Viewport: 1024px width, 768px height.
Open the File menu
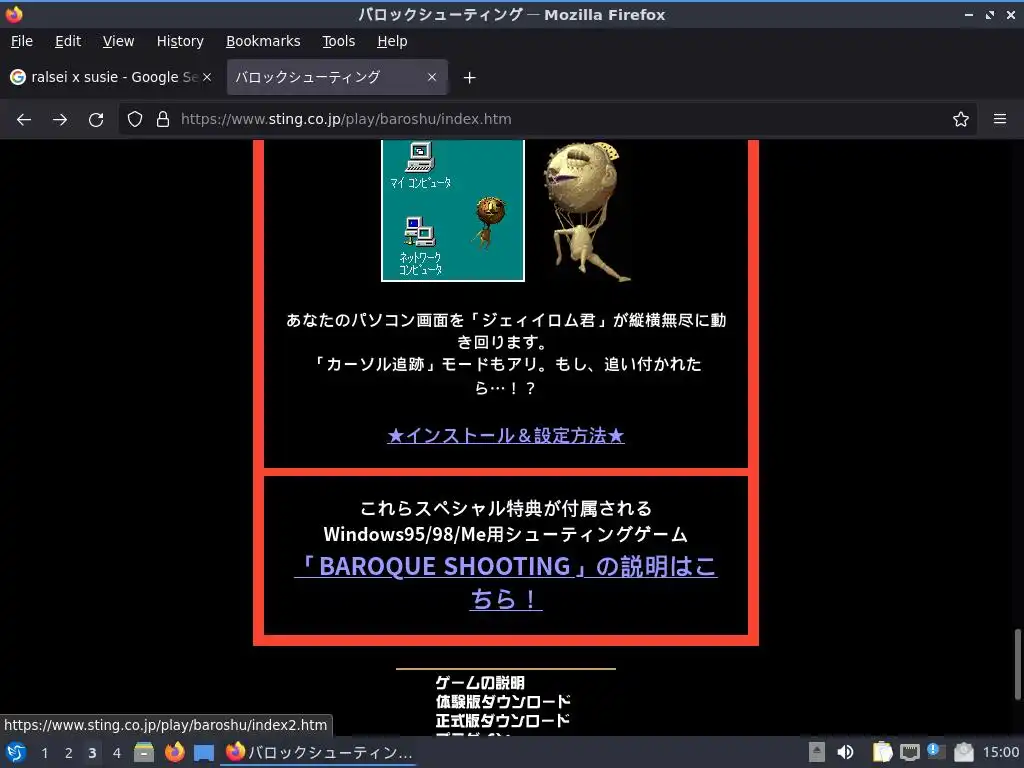click(22, 41)
